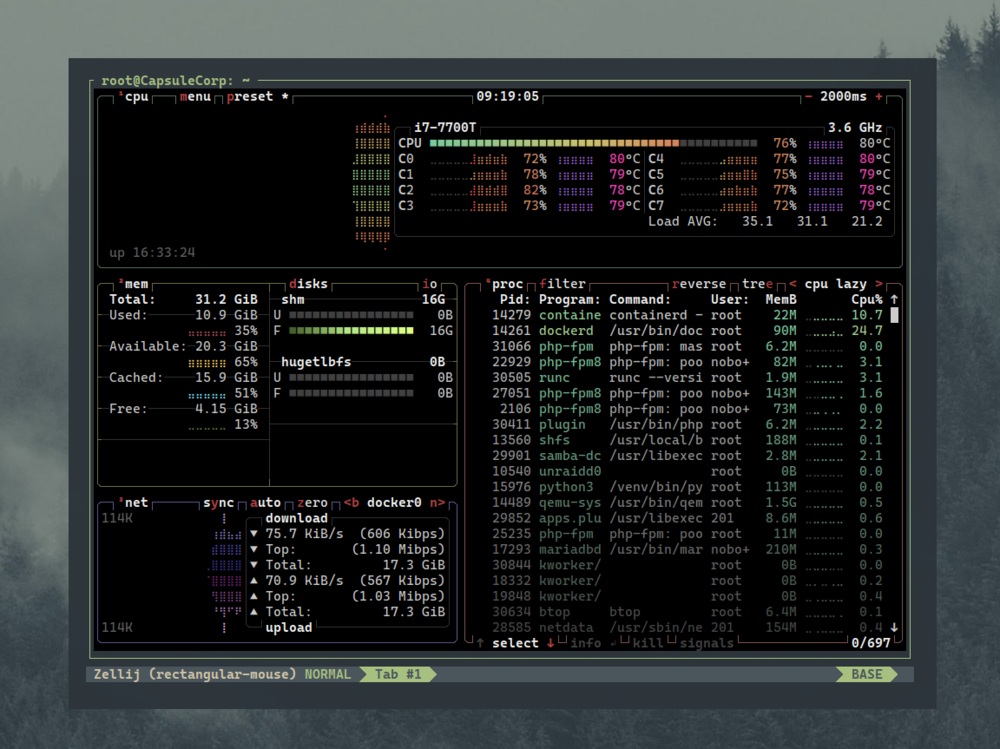Click the hugetlbfs used space bar
Viewport: 1000px width, 749px height.
click(351, 378)
